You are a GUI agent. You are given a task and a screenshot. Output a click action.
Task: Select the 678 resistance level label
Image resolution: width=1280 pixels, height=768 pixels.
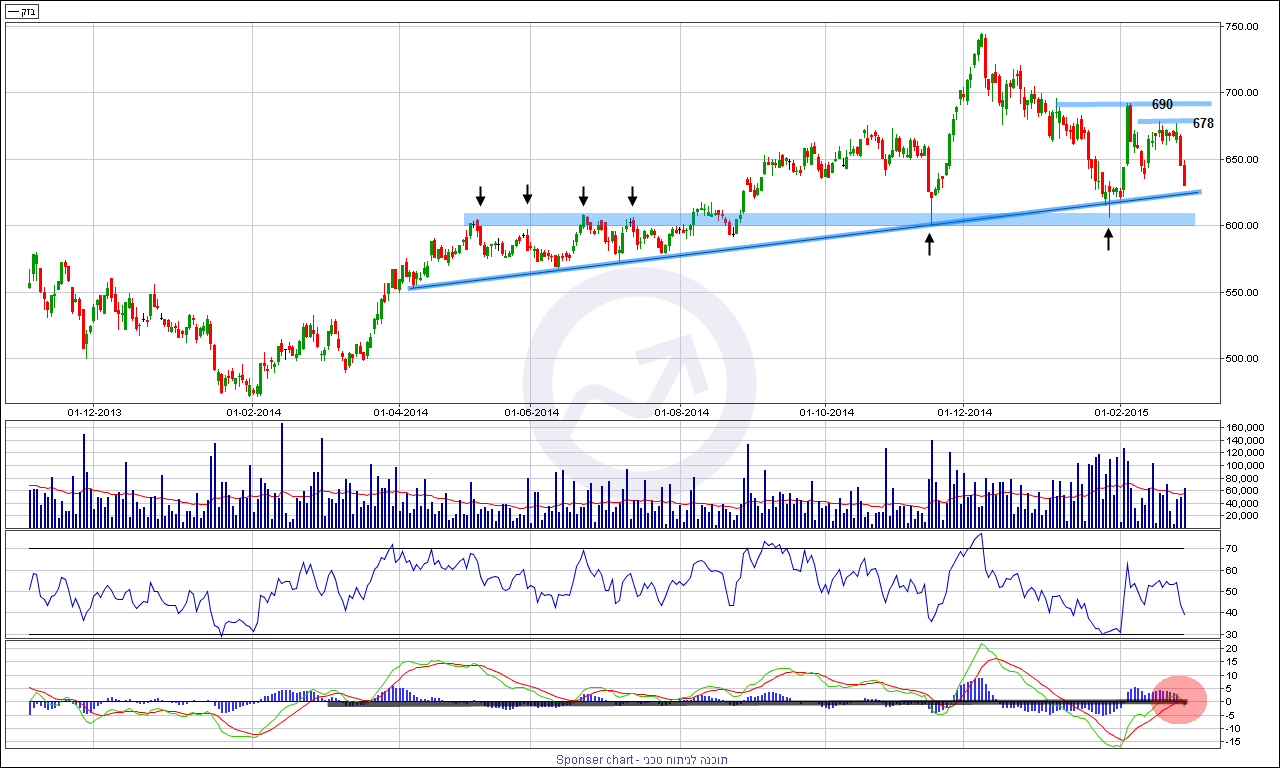(1203, 123)
